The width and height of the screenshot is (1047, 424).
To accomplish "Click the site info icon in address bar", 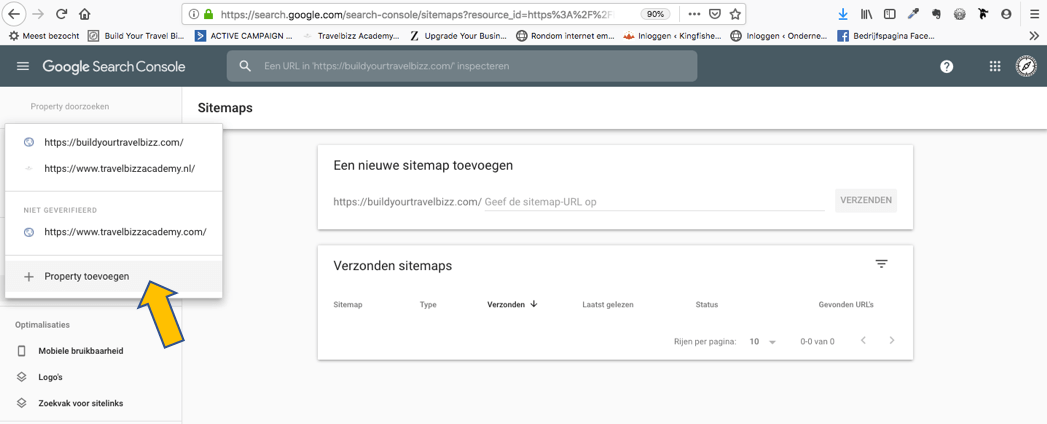I will point(194,13).
